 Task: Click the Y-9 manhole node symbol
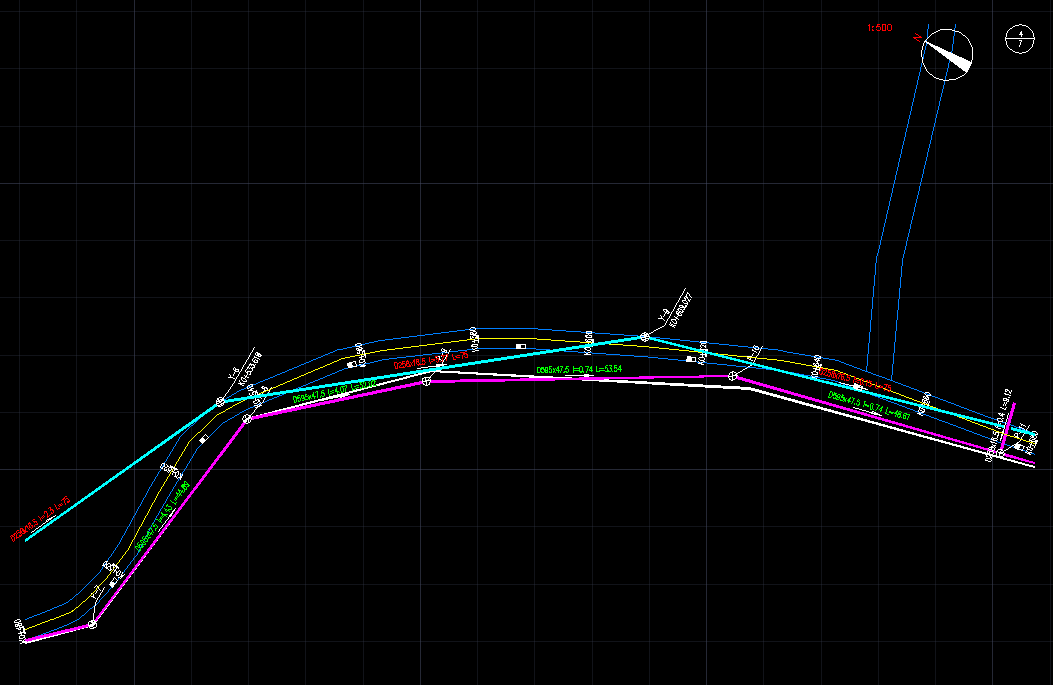point(644,337)
